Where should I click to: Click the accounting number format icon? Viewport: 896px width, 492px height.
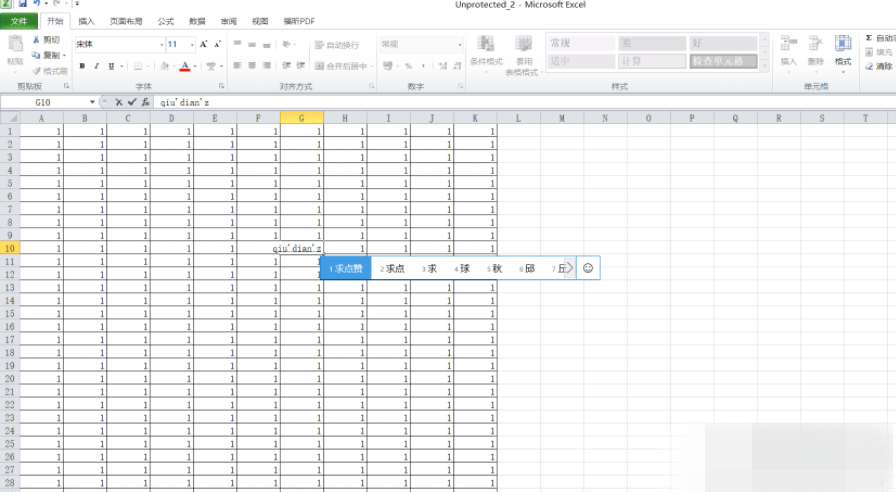point(387,66)
